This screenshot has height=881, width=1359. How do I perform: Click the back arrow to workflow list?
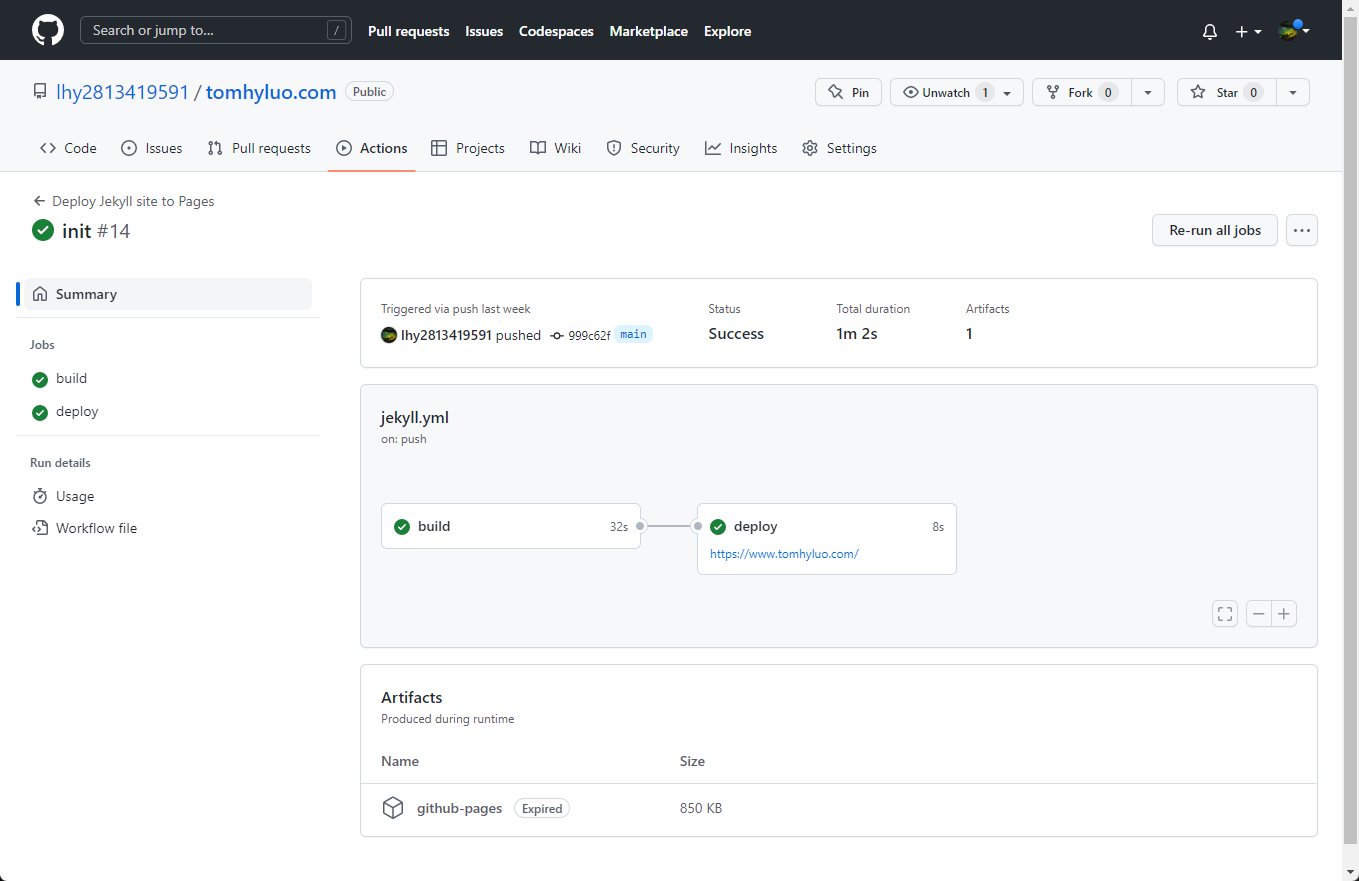point(40,201)
